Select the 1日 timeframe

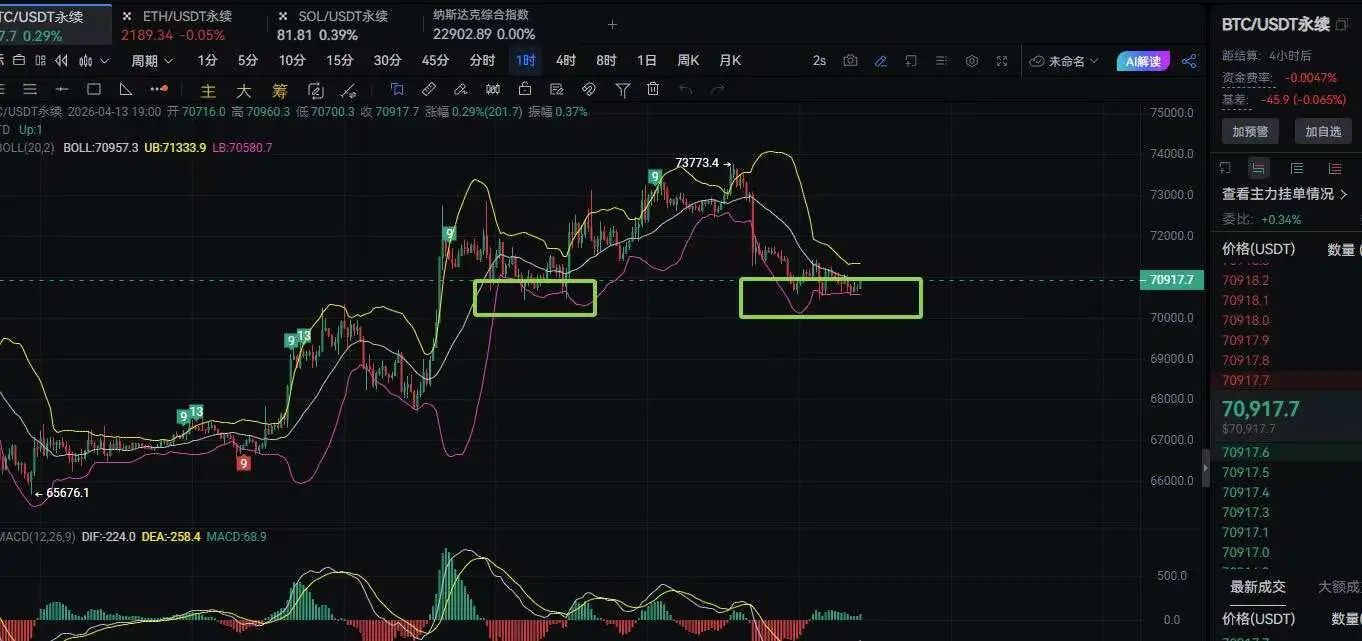click(x=647, y=61)
